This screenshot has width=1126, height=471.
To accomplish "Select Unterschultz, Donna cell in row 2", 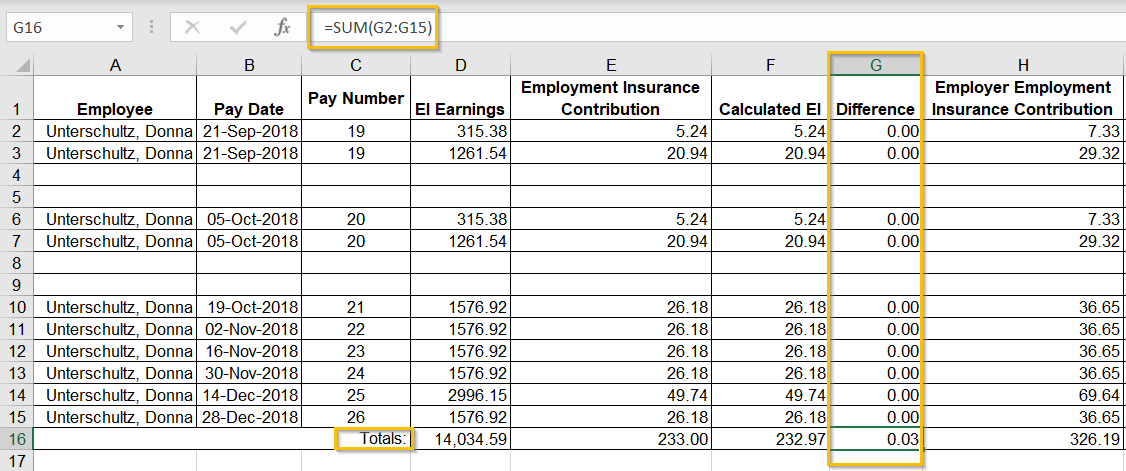I will 115,131.
